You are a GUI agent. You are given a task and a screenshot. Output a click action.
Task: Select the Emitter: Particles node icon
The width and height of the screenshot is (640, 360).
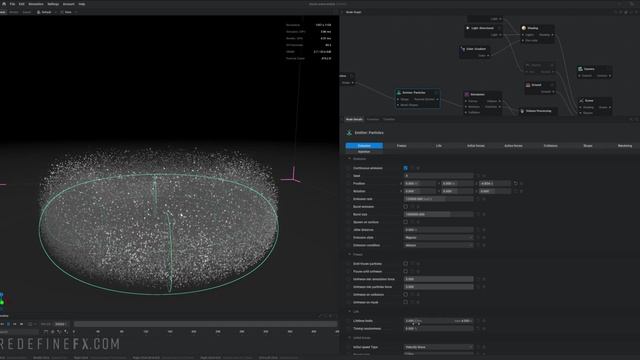point(399,93)
